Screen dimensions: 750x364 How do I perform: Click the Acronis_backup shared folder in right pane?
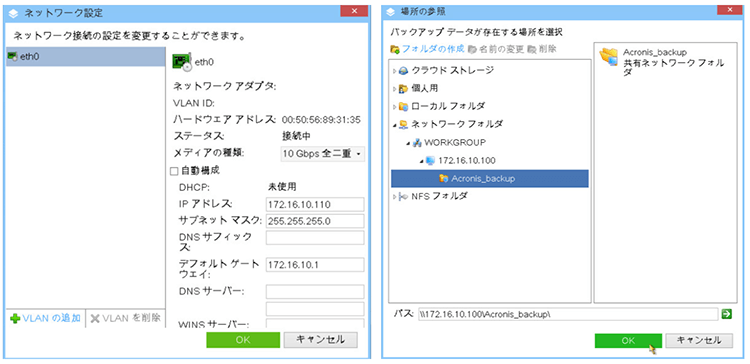pos(663,62)
